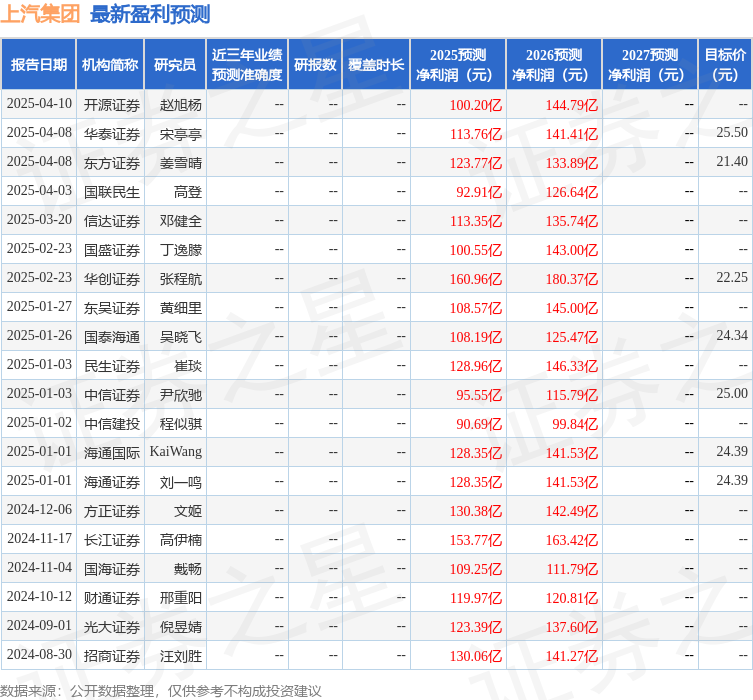Select the 报告日期 column header

pos(38,64)
